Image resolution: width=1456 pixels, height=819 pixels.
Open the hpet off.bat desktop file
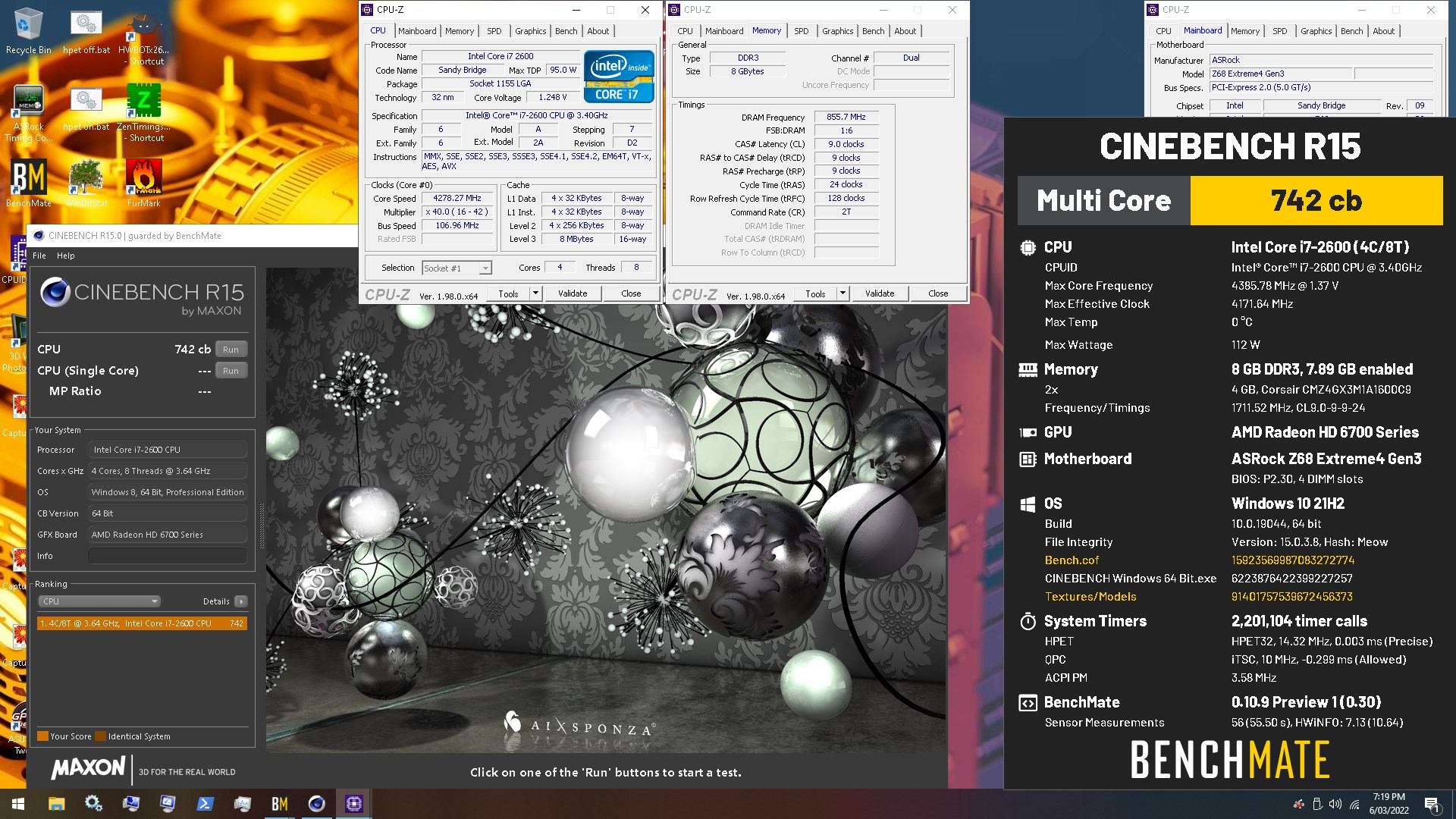pyautogui.click(x=86, y=32)
